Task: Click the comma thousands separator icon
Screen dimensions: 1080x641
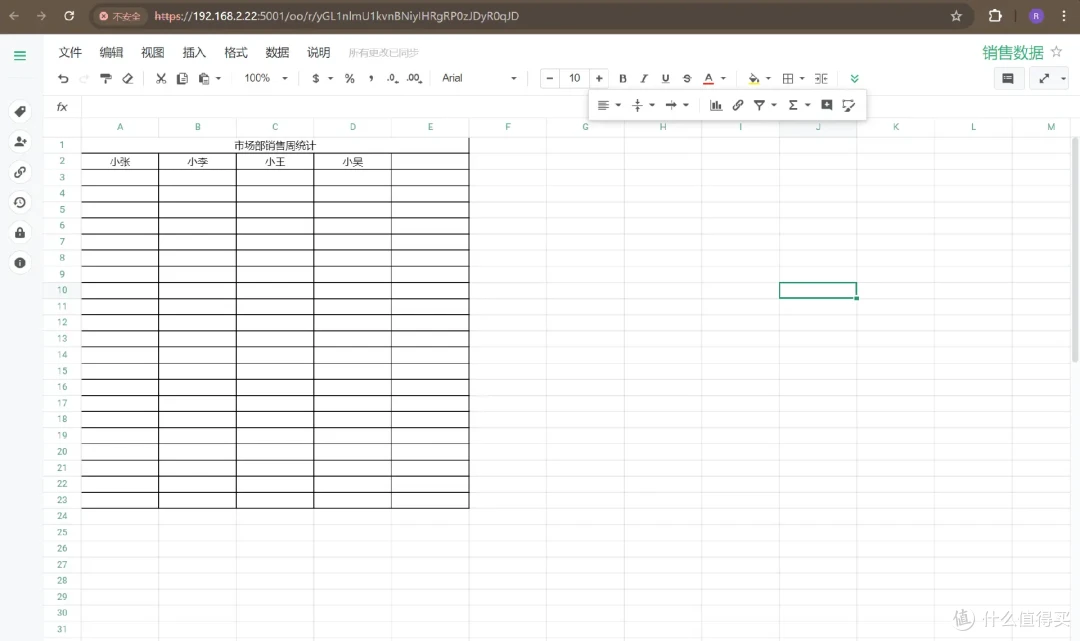Action: tap(371, 78)
